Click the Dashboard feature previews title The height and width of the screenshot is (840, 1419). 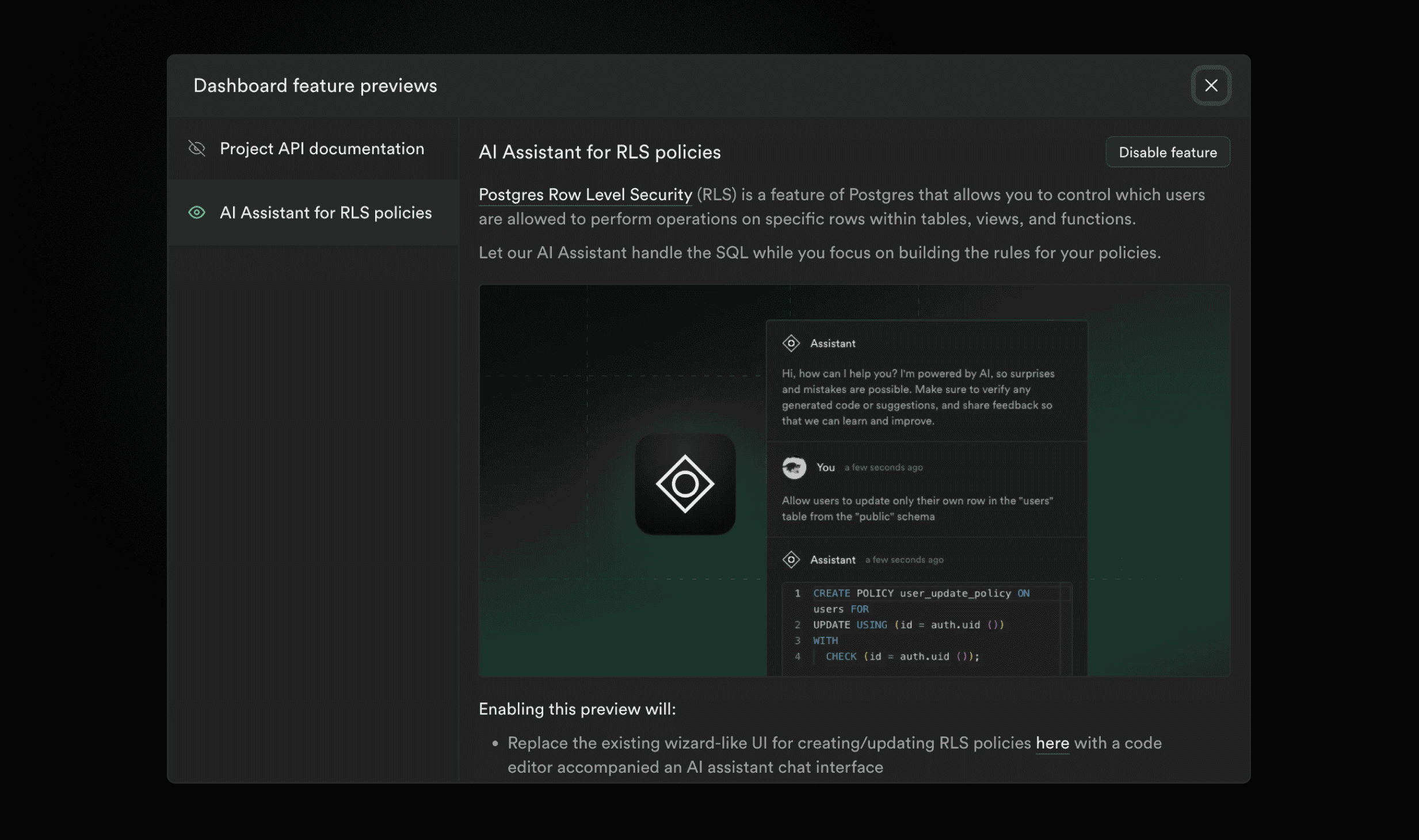(x=315, y=85)
